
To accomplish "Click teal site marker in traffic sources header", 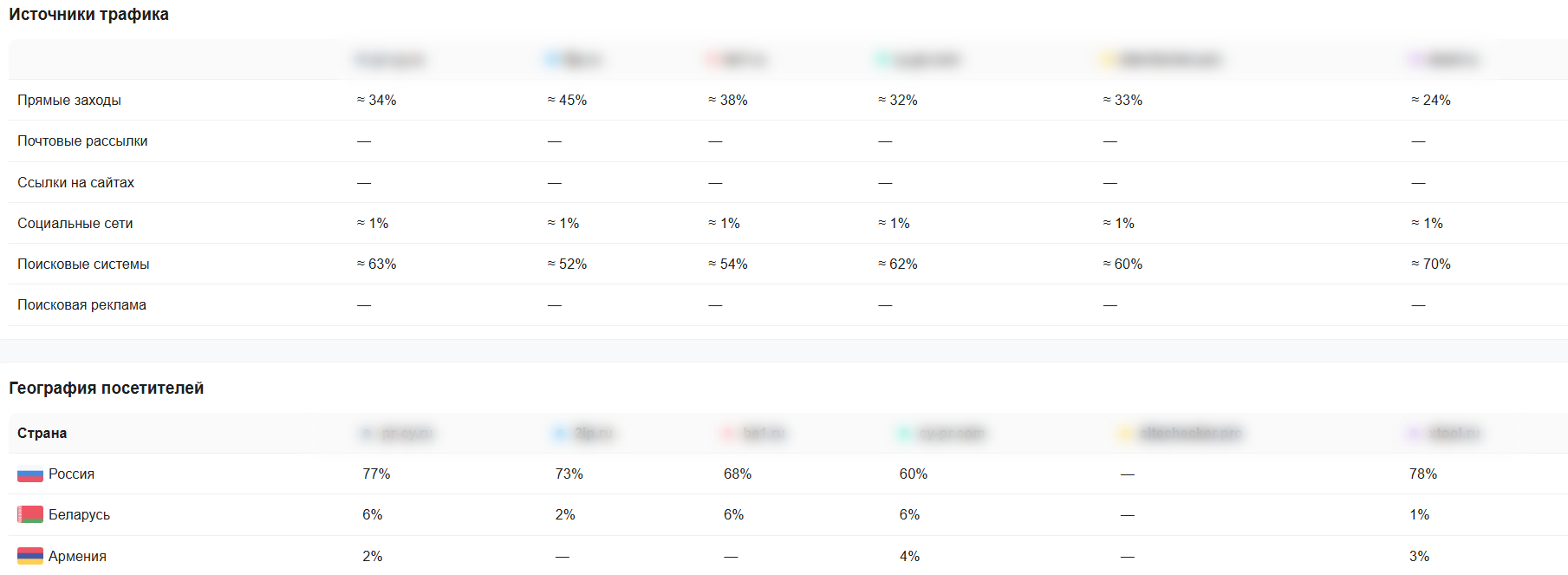I will tap(882, 60).
